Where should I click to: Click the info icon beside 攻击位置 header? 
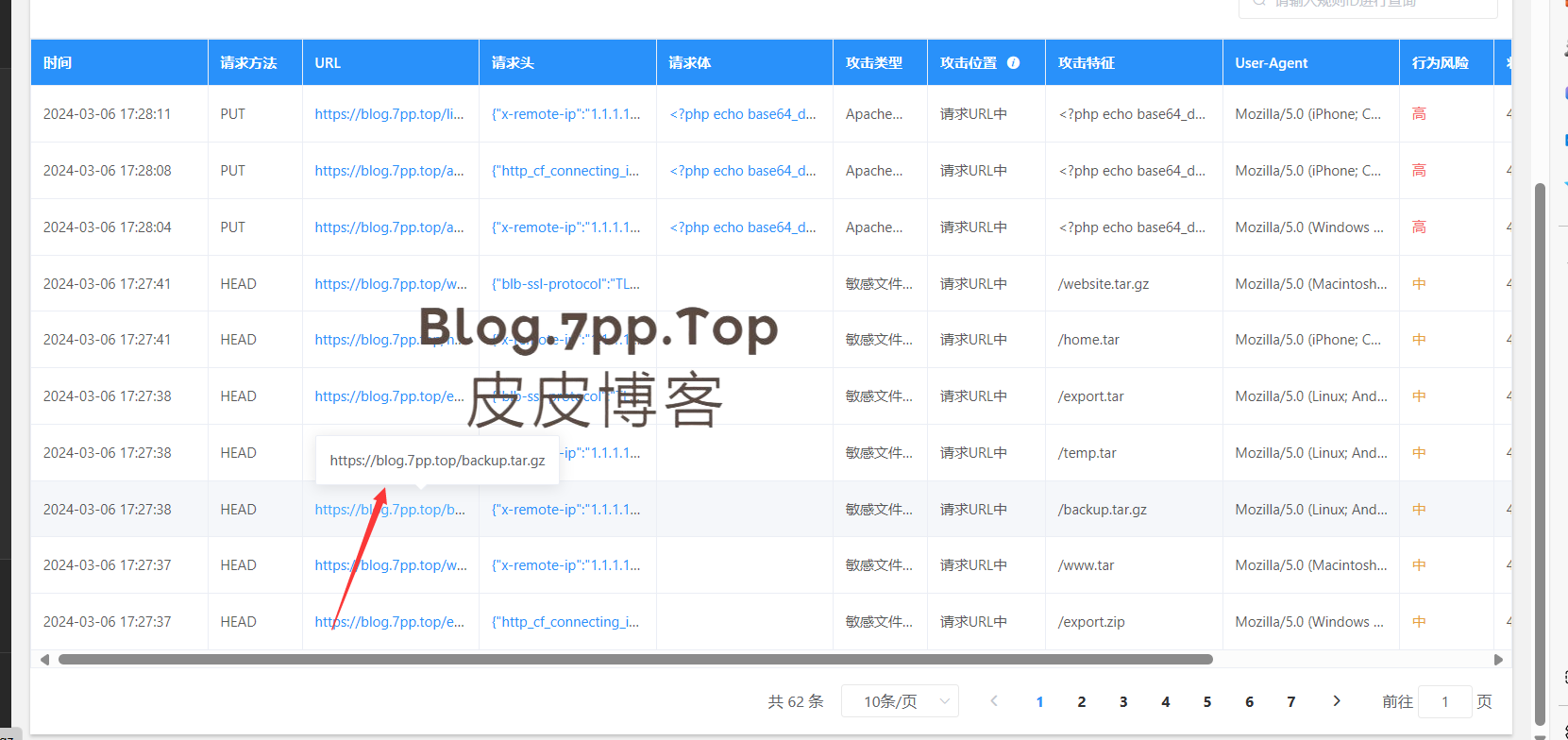coord(1013,62)
